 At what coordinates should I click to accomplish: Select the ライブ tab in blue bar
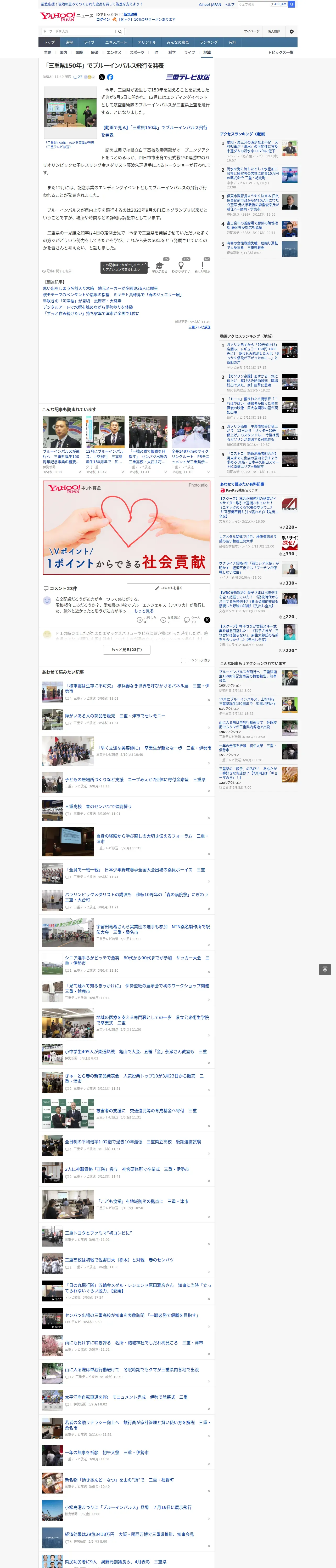pos(89,43)
